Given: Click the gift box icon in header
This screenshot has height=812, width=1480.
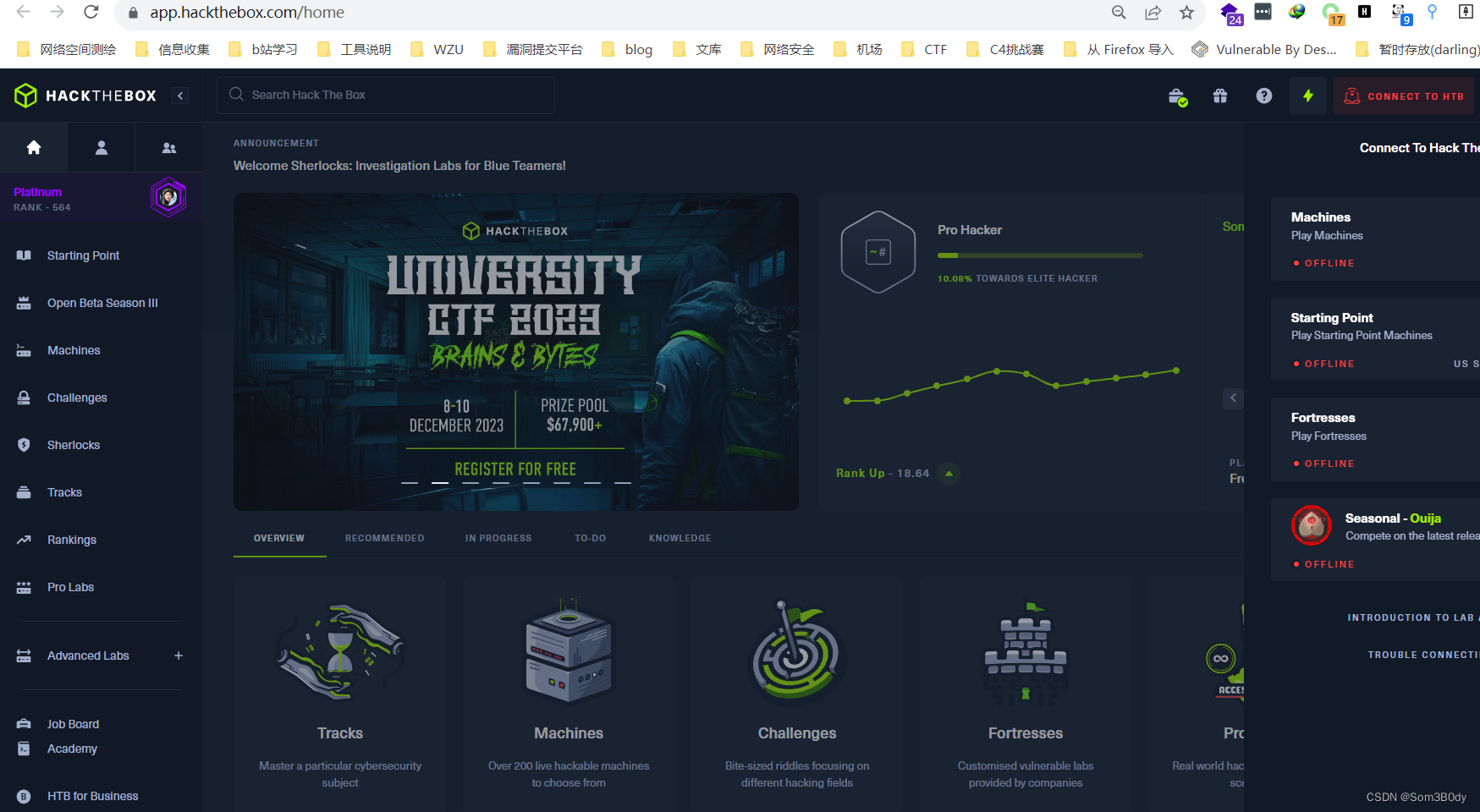Looking at the screenshot, I should (x=1220, y=96).
